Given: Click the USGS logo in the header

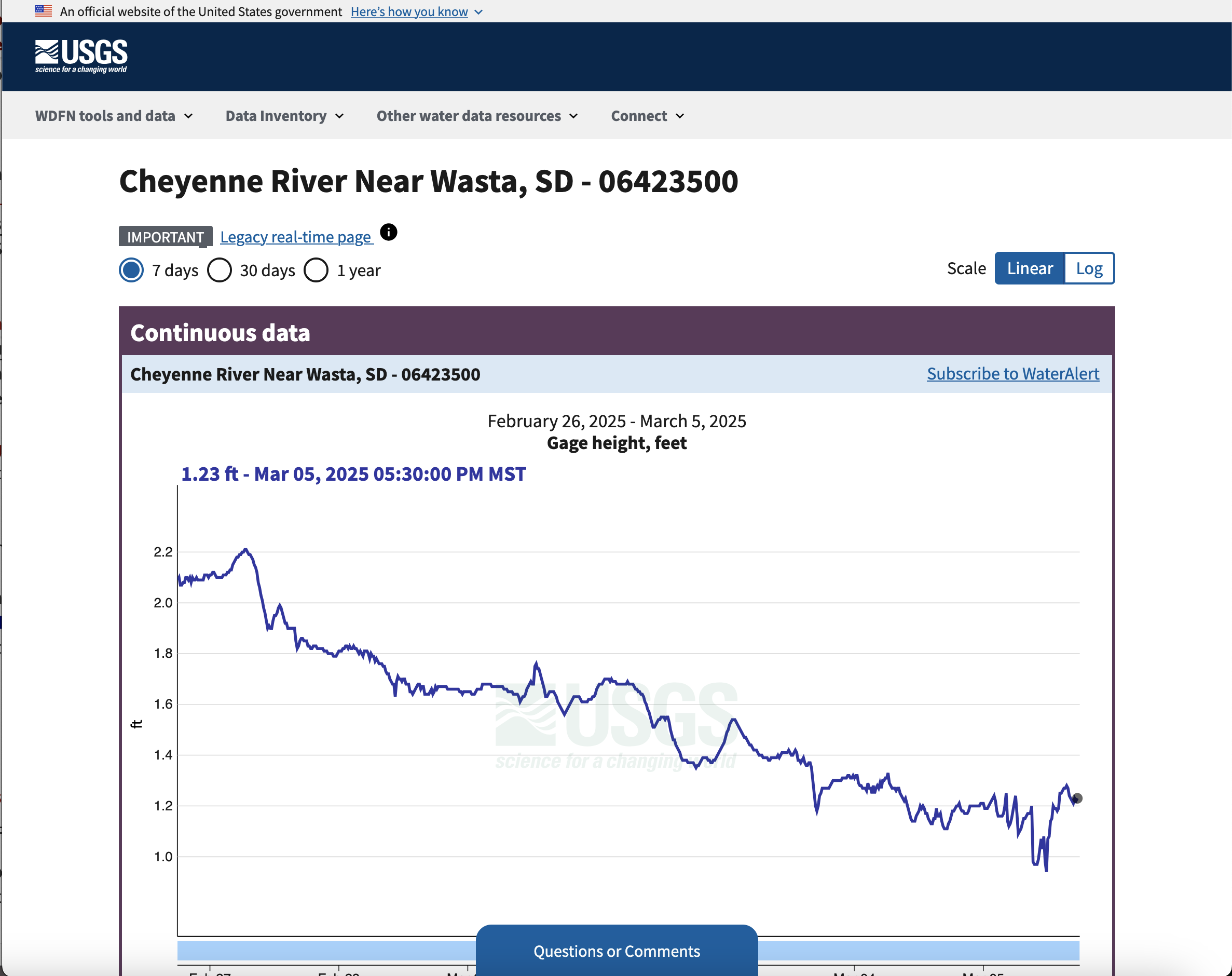Looking at the screenshot, I should coord(81,56).
